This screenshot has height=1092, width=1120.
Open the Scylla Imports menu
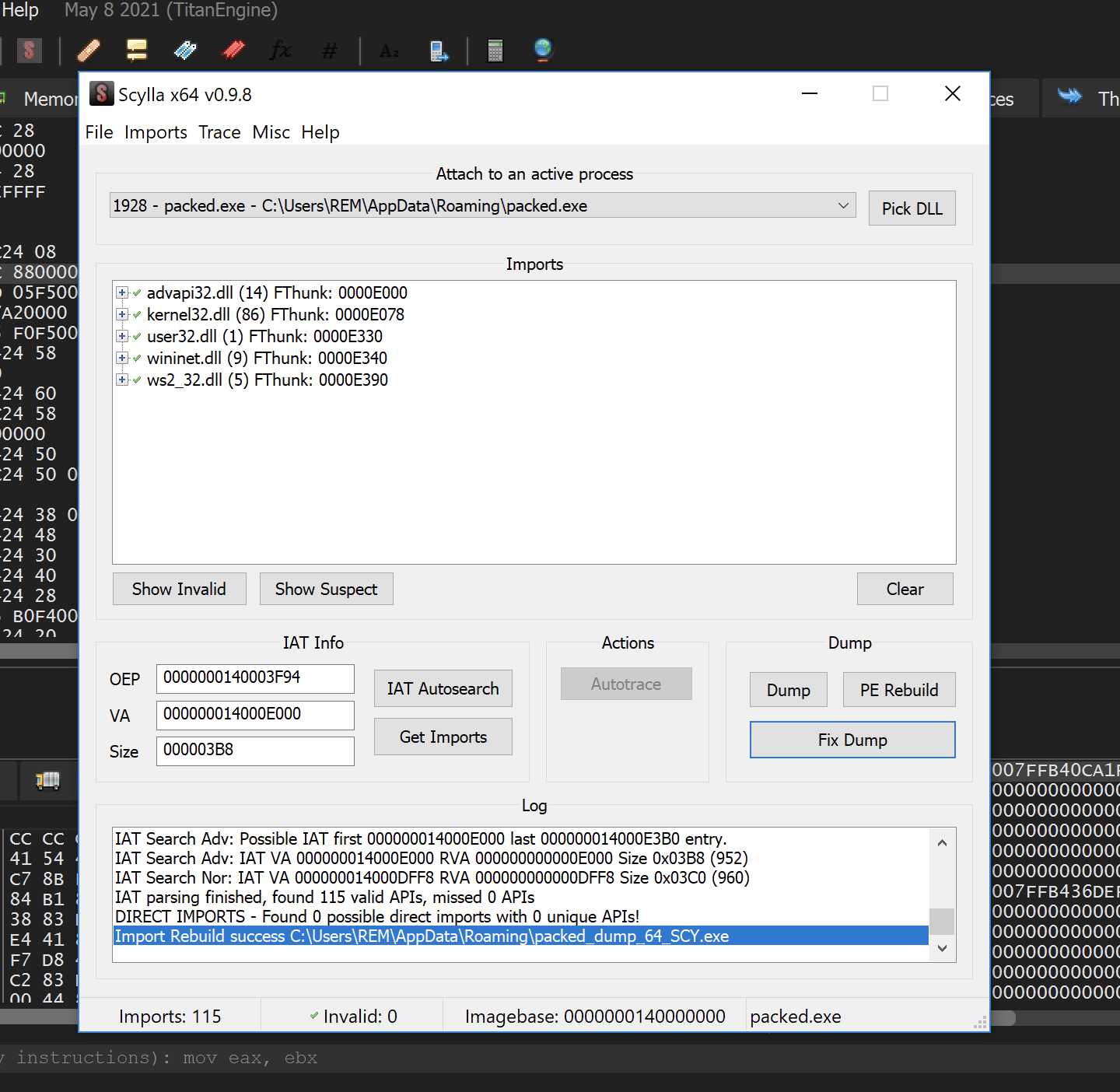click(156, 132)
